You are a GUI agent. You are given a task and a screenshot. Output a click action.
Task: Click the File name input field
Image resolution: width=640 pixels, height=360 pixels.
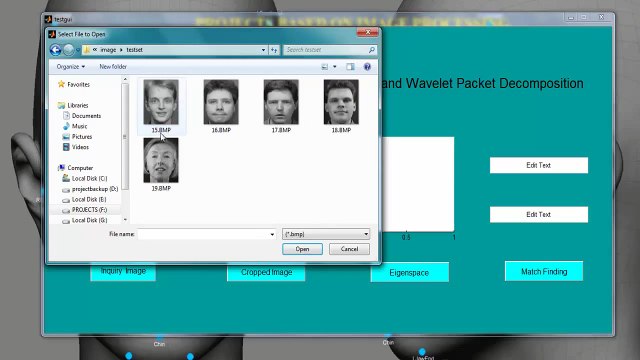pos(203,234)
